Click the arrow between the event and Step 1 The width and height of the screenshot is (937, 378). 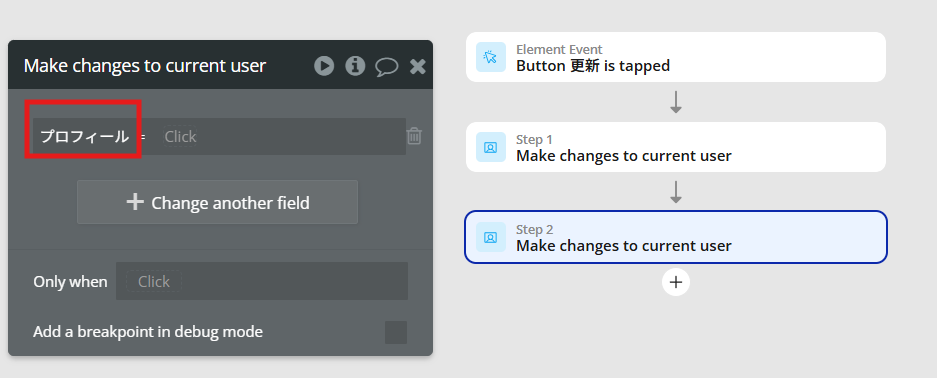(x=676, y=103)
